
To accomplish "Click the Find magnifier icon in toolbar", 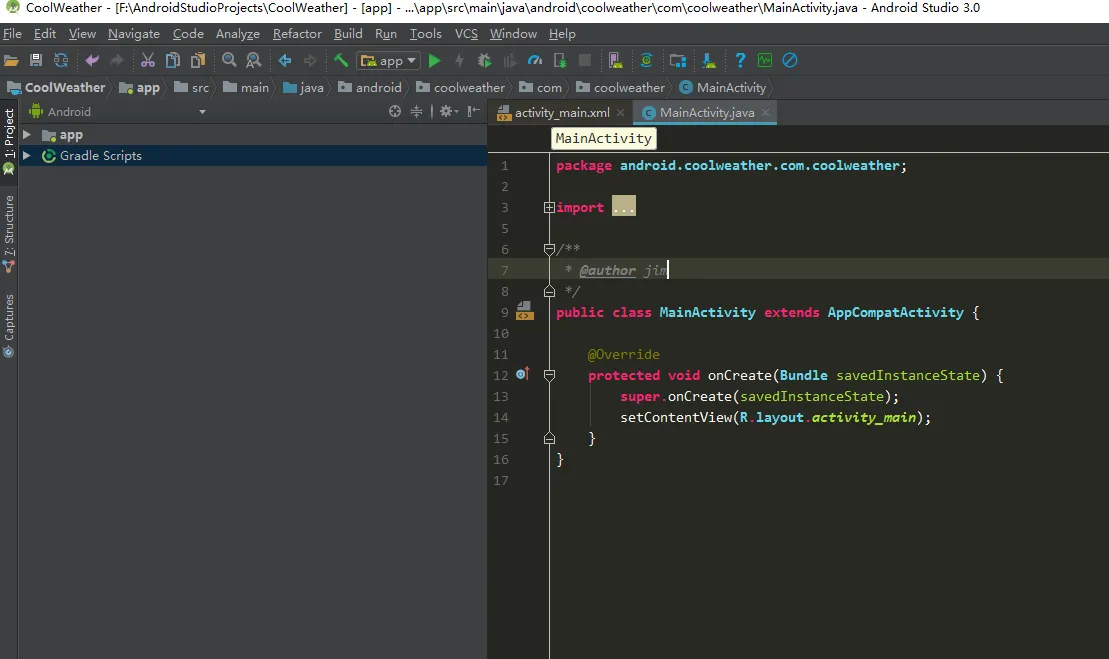I will (x=229, y=61).
